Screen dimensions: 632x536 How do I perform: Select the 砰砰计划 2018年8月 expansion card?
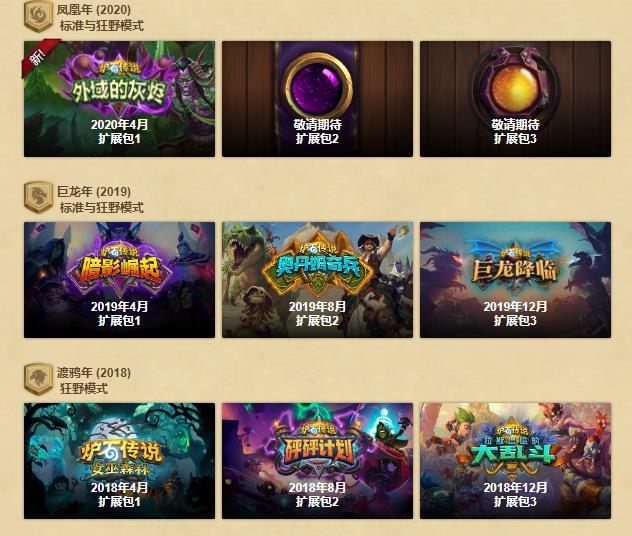click(317, 461)
